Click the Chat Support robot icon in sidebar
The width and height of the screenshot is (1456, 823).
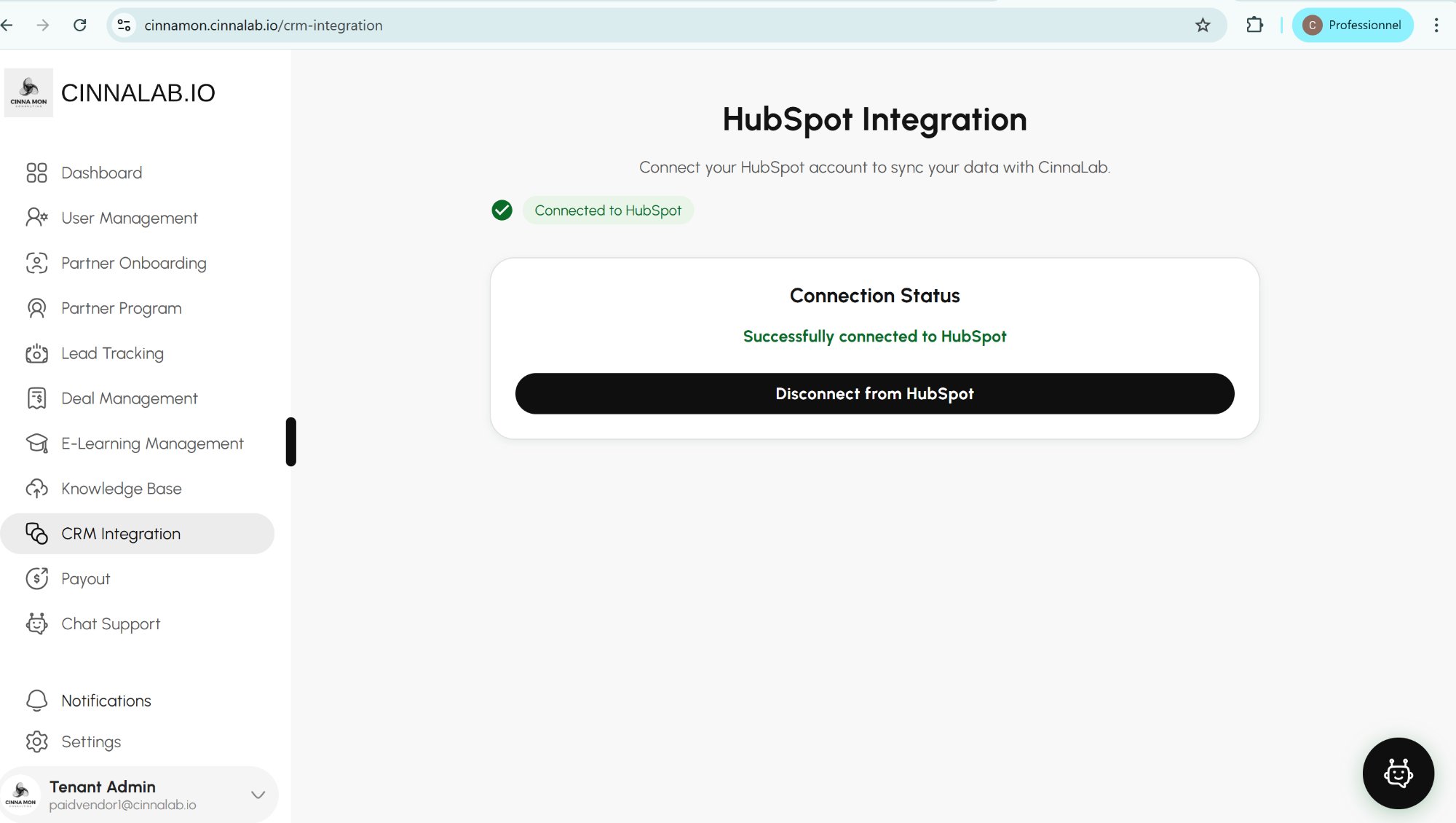point(36,624)
